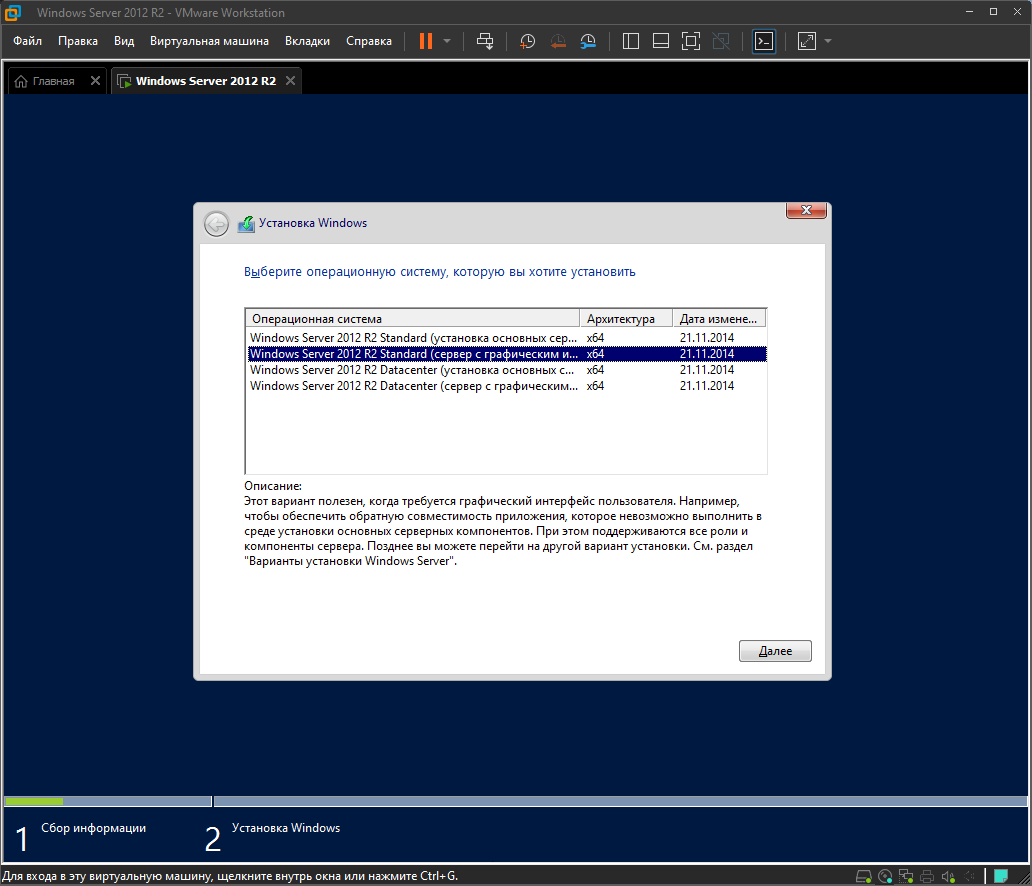Revert the VM to its previous snapshot
Viewport: 1032px width, 886px height.
(558, 41)
